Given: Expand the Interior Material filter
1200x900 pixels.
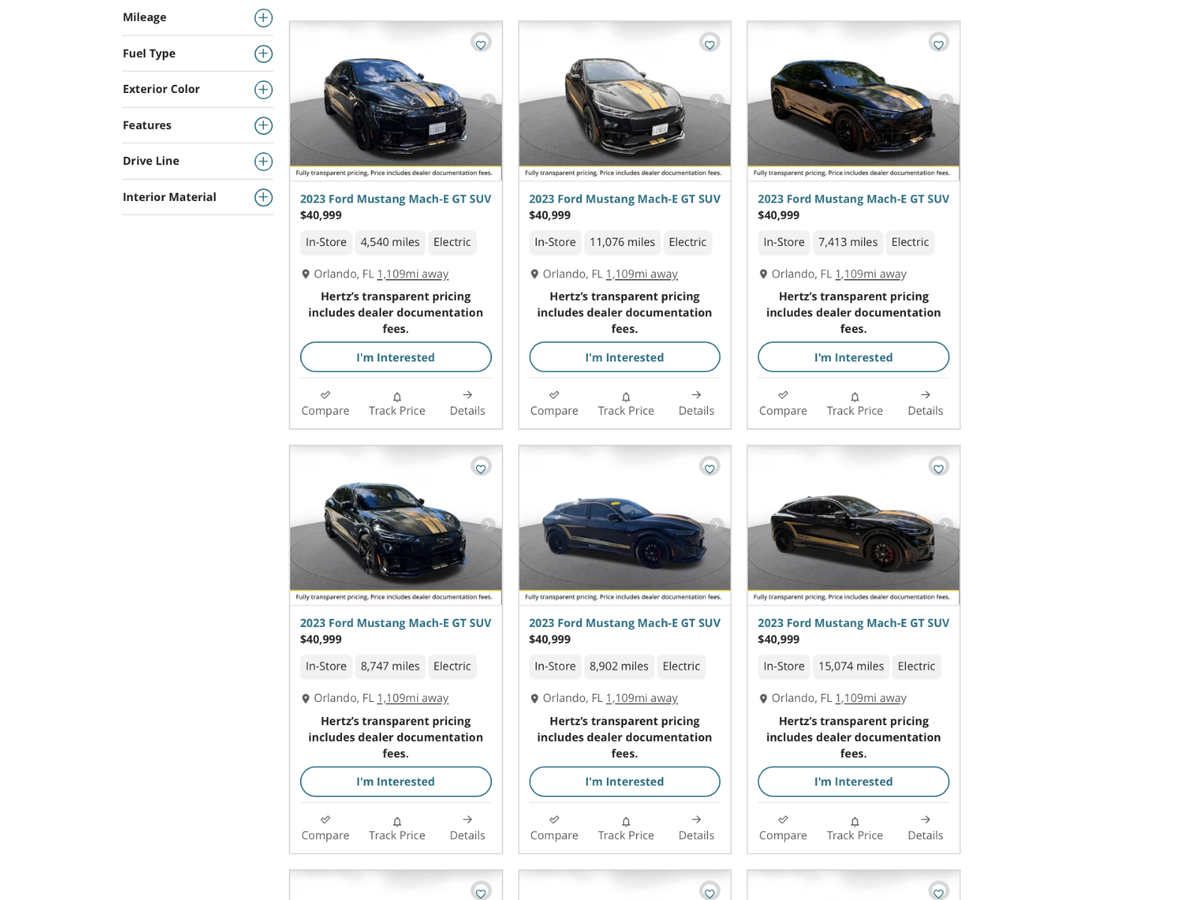Looking at the screenshot, I should (x=263, y=198).
